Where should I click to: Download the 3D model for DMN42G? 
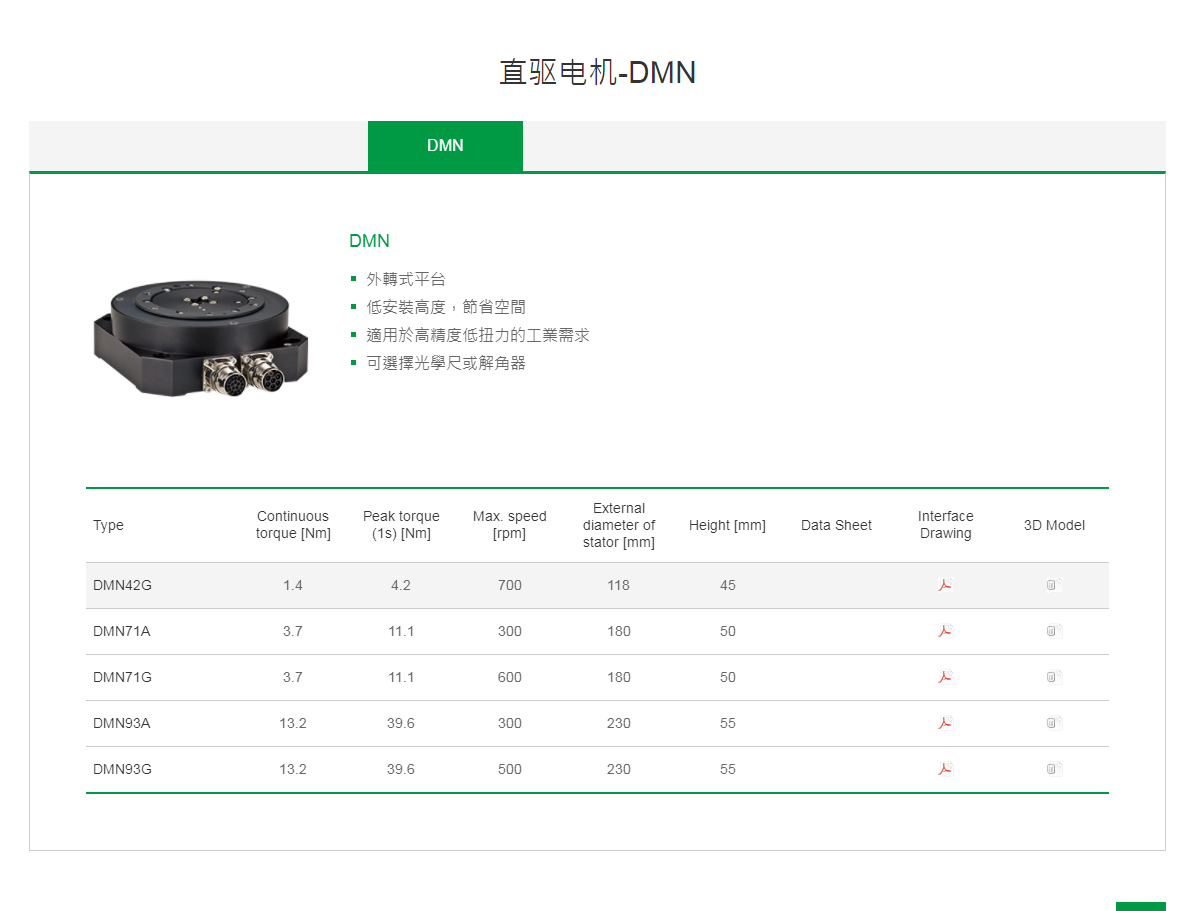tap(1052, 585)
